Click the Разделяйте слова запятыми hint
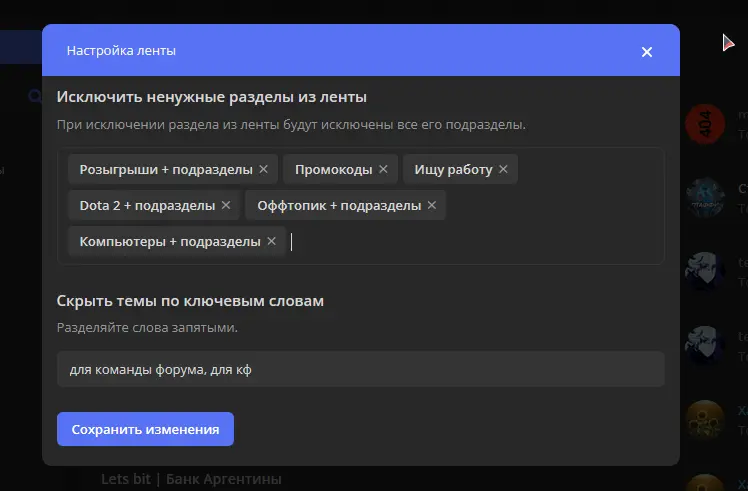Screen dimensions: 748x491 coord(147,328)
